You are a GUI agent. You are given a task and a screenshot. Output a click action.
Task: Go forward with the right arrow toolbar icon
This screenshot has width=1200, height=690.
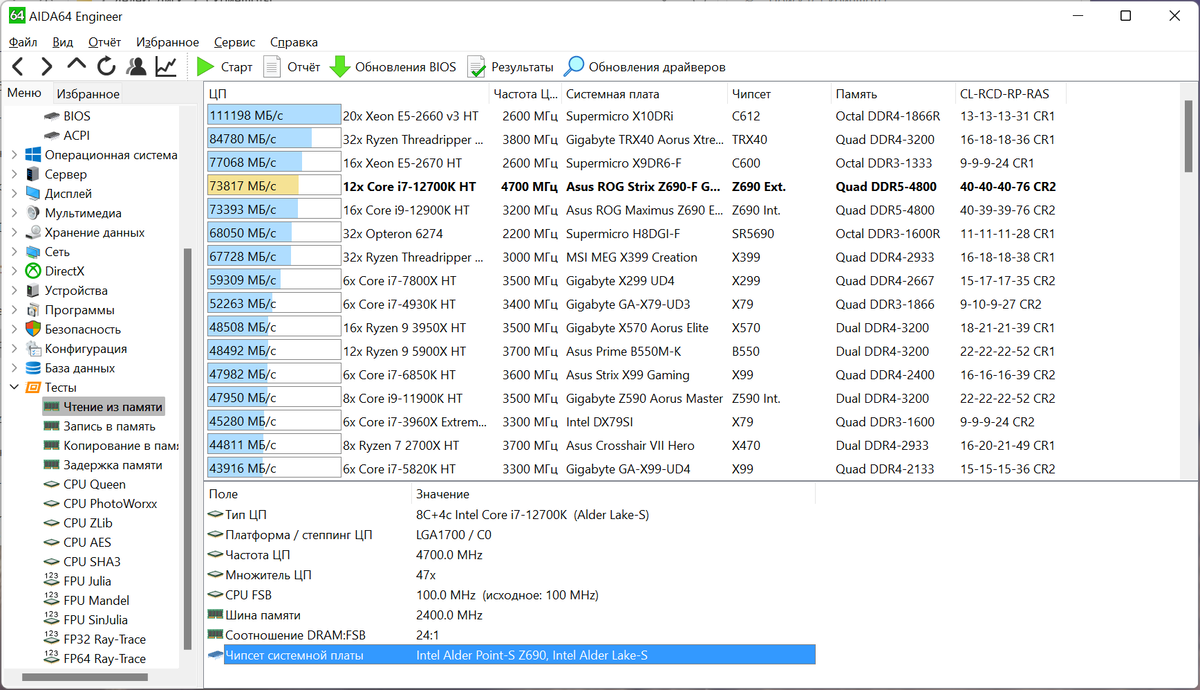tap(47, 67)
